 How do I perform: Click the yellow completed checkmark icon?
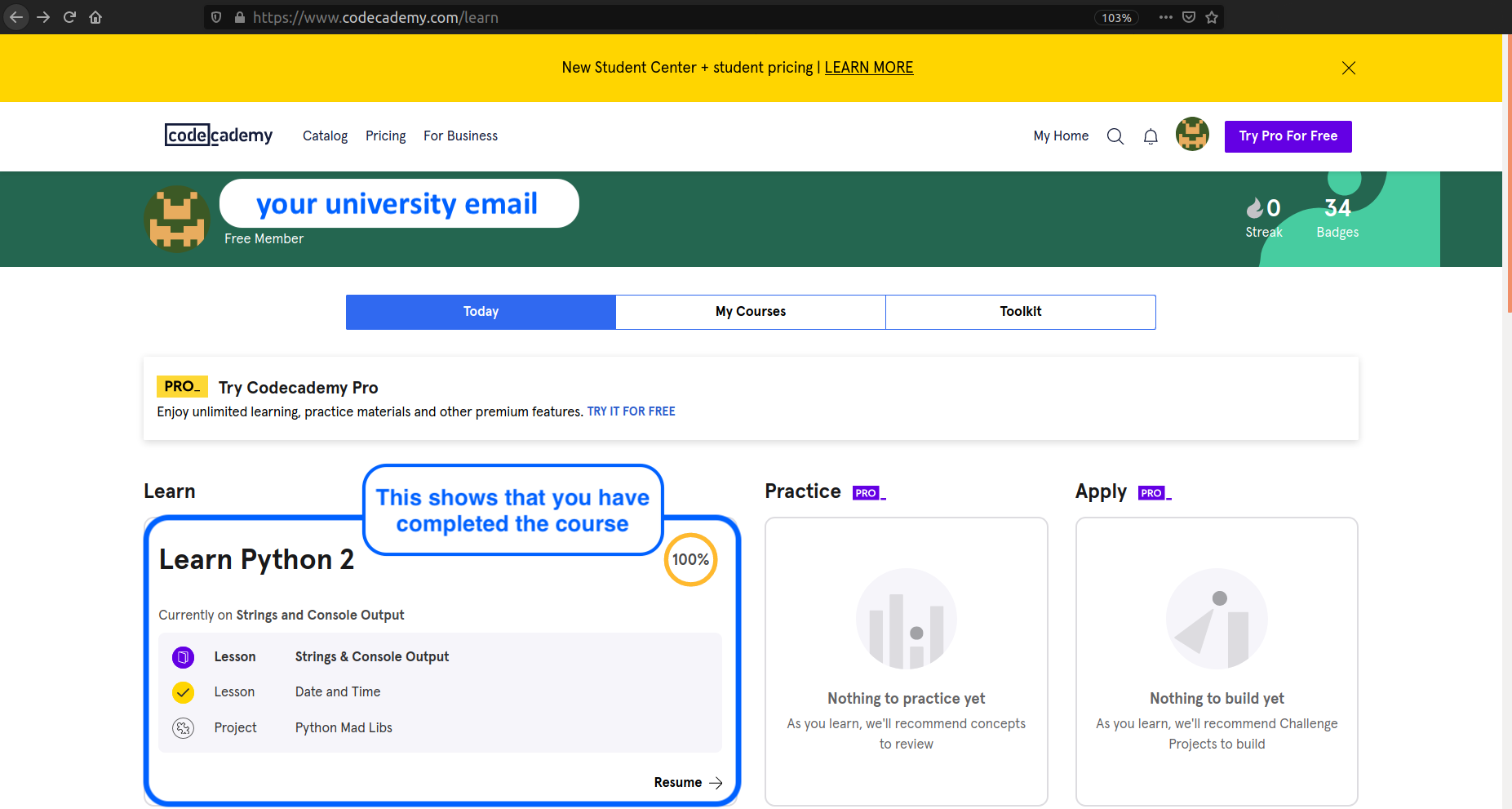pyautogui.click(x=184, y=692)
